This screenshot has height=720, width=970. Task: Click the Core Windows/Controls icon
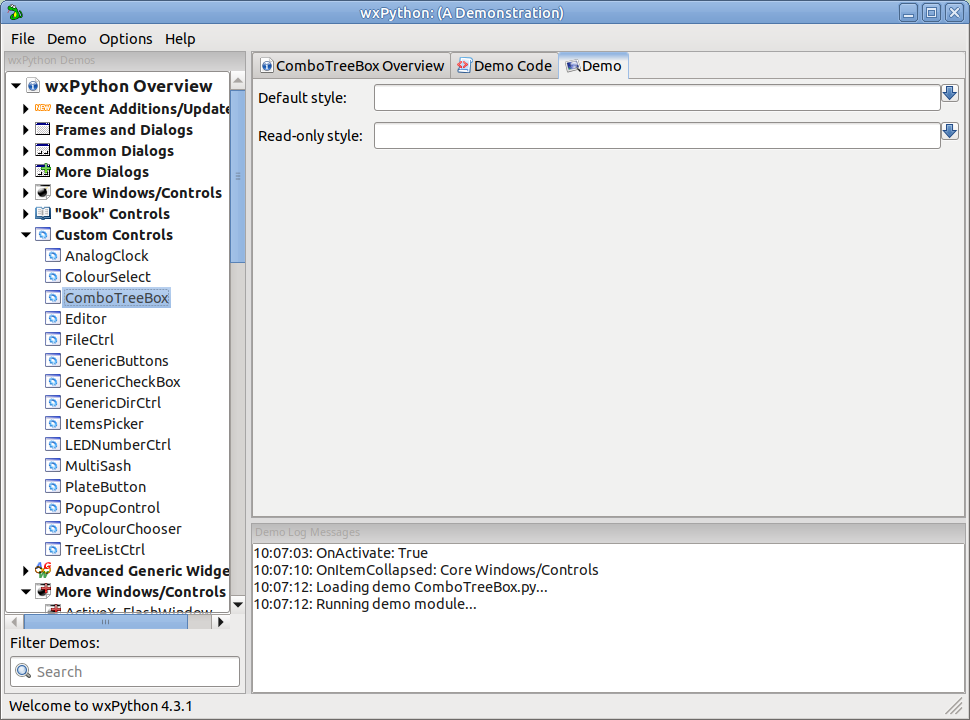click(x=43, y=192)
